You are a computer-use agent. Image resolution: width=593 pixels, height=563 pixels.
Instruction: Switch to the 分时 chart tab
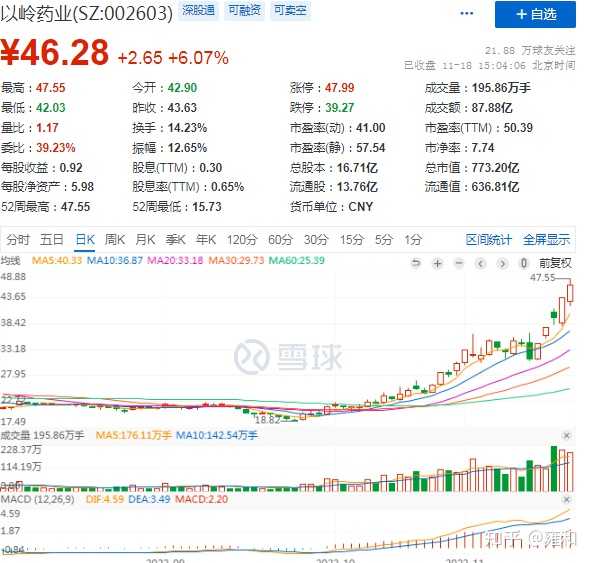[17, 240]
